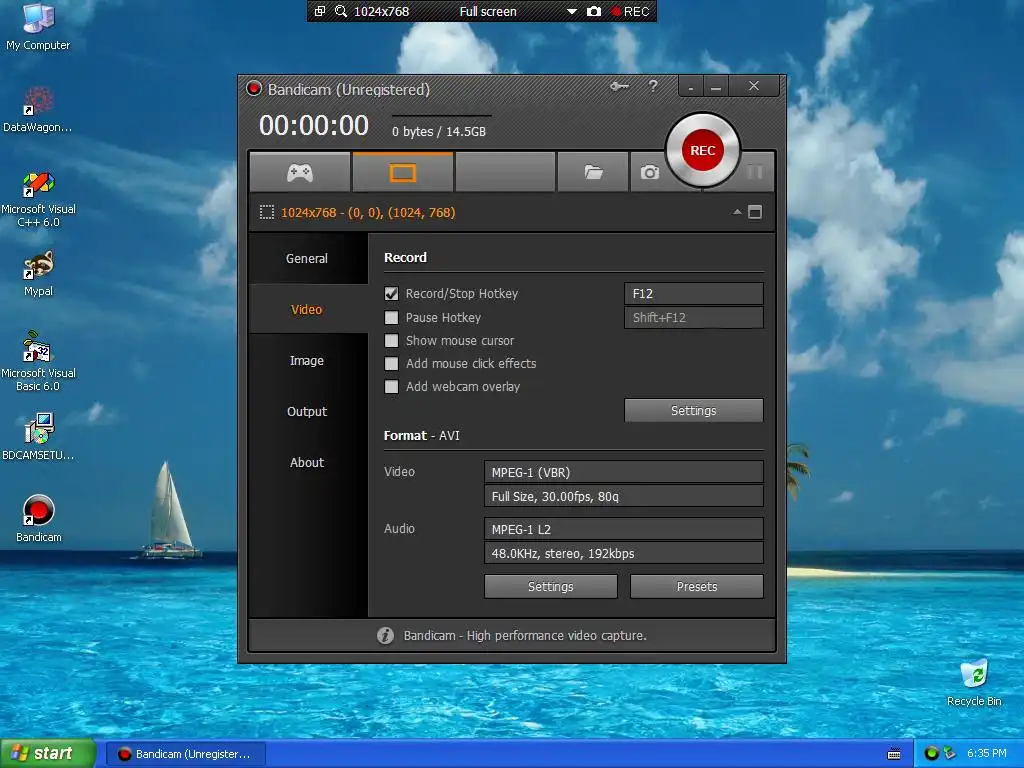Enable Add mouse click effects checkbox
Viewport: 1024px width, 768px height.
391,364
